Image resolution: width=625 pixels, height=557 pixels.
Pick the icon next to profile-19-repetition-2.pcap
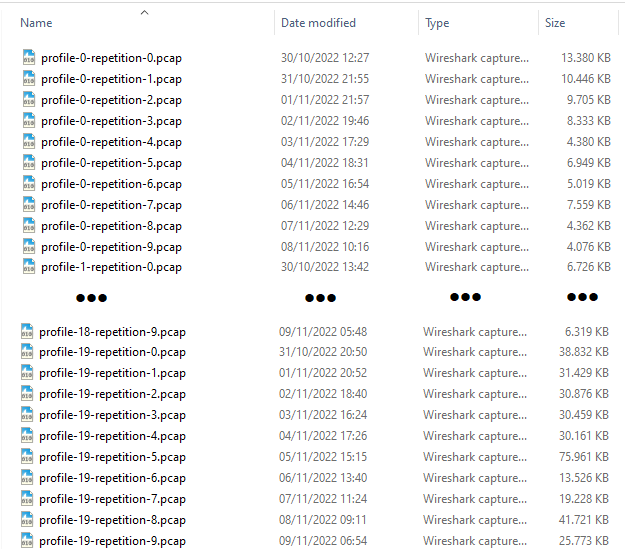tap(27, 394)
